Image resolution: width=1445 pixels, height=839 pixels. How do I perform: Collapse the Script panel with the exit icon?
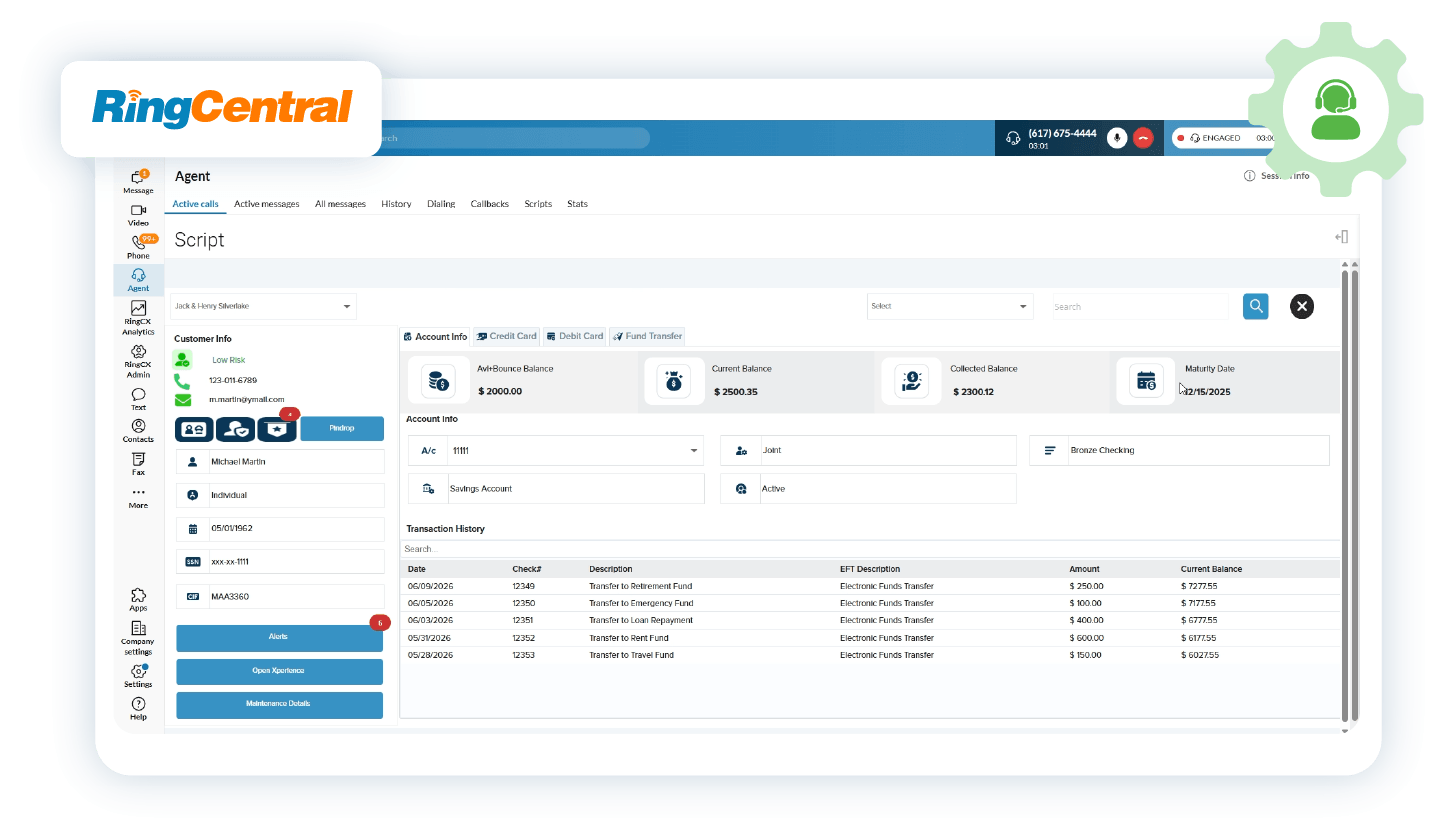point(1341,237)
